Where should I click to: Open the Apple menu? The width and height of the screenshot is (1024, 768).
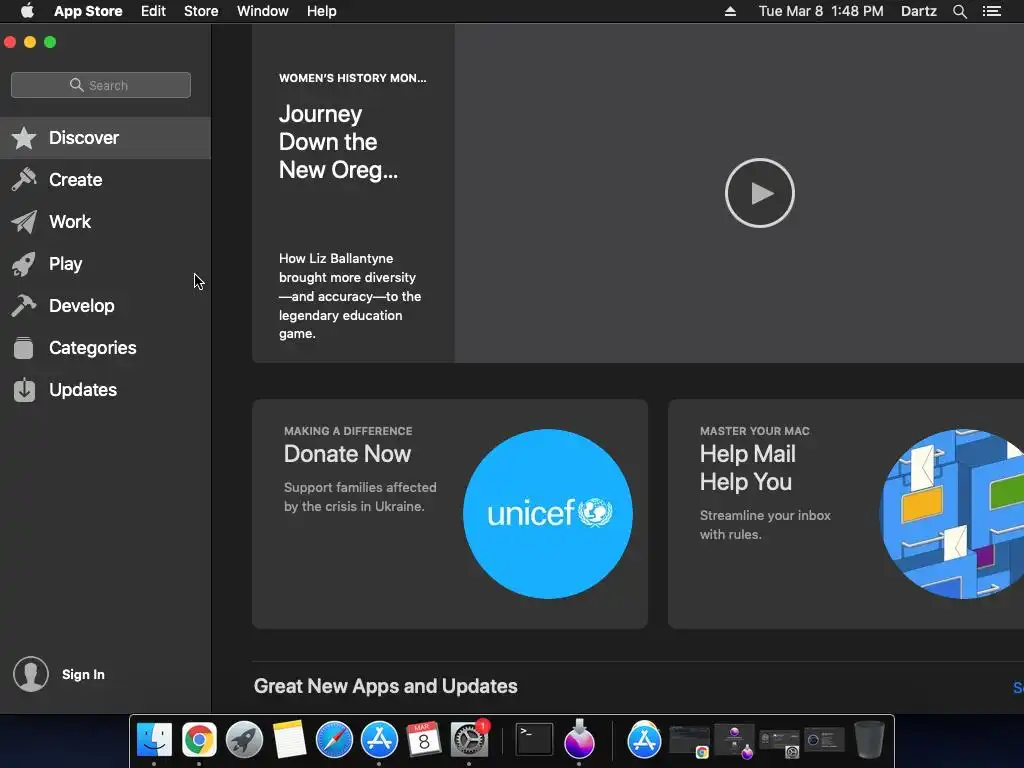pos(27,11)
